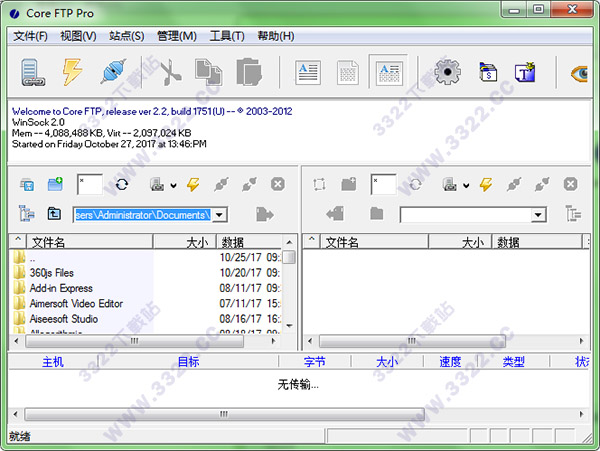Screen dimensions: 600x451
Task: Open the 站点(S) menu
Action: tap(127, 36)
